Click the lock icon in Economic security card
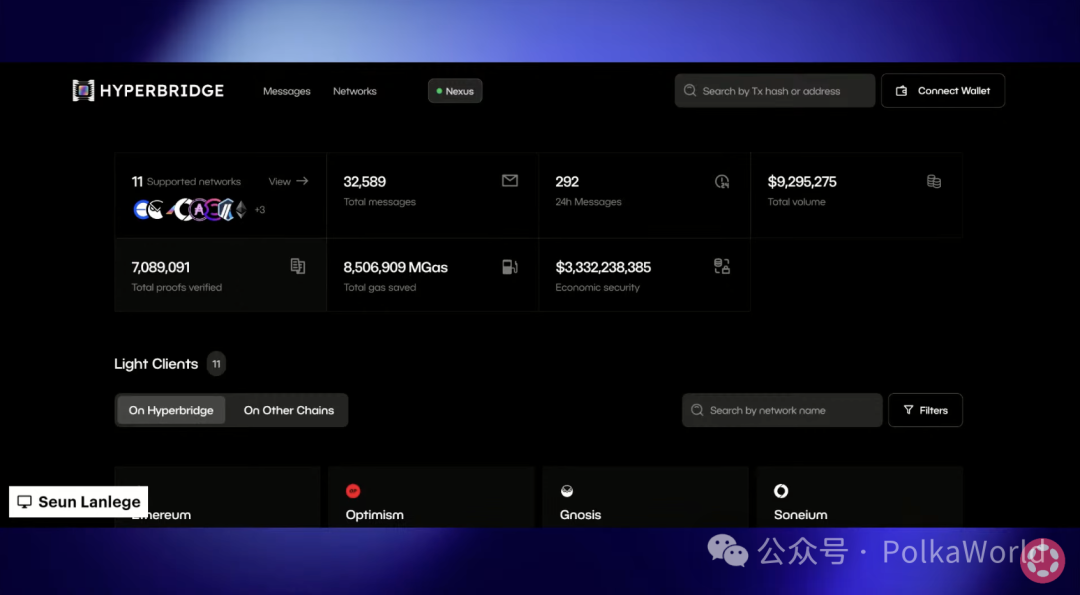Viewport: 1080px width, 595px height. (722, 266)
